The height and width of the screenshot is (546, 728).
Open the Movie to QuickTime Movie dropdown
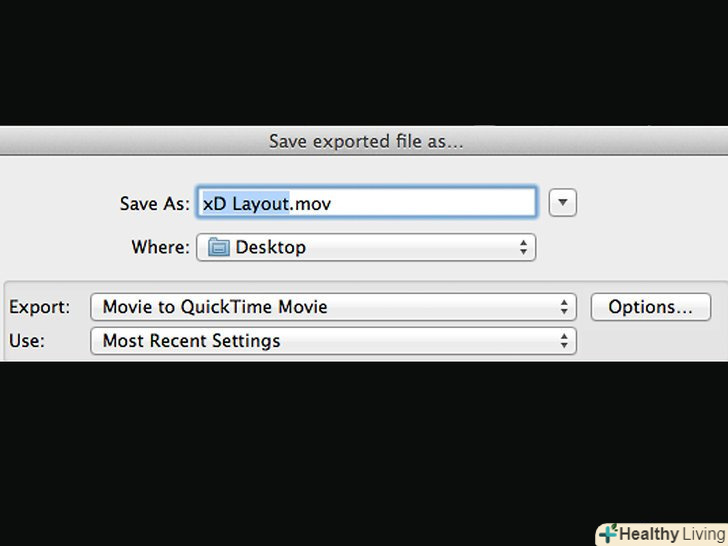333,307
